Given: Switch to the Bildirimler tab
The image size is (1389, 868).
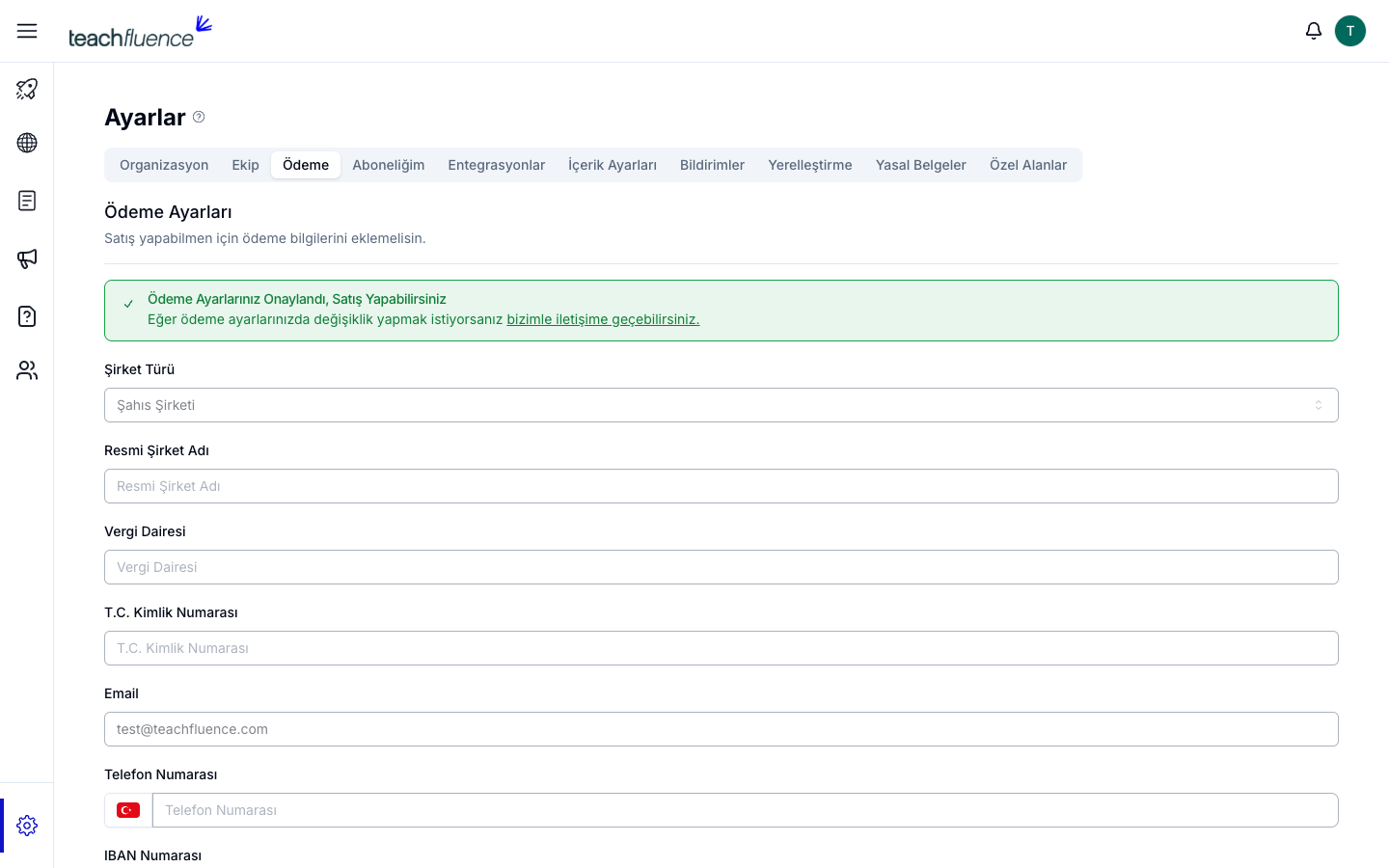Looking at the screenshot, I should pyautogui.click(x=712, y=165).
